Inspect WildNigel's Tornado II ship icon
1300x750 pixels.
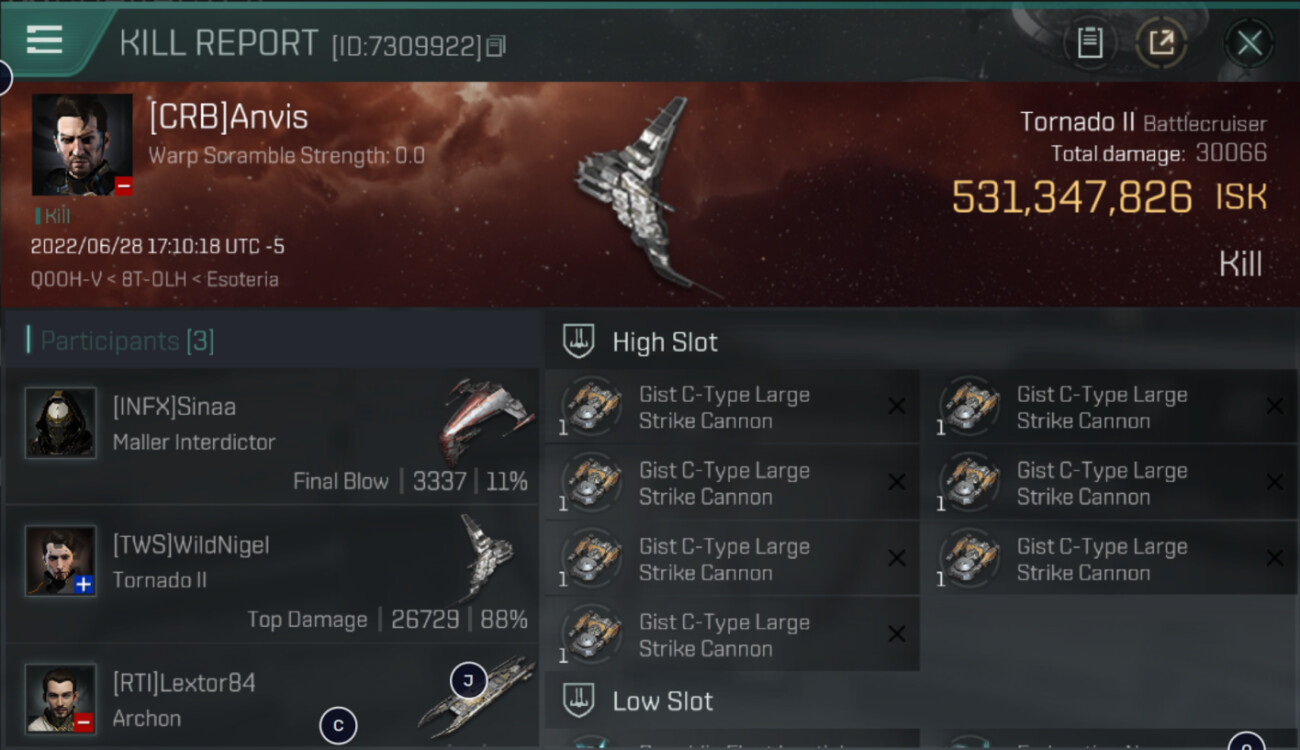click(x=487, y=557)
